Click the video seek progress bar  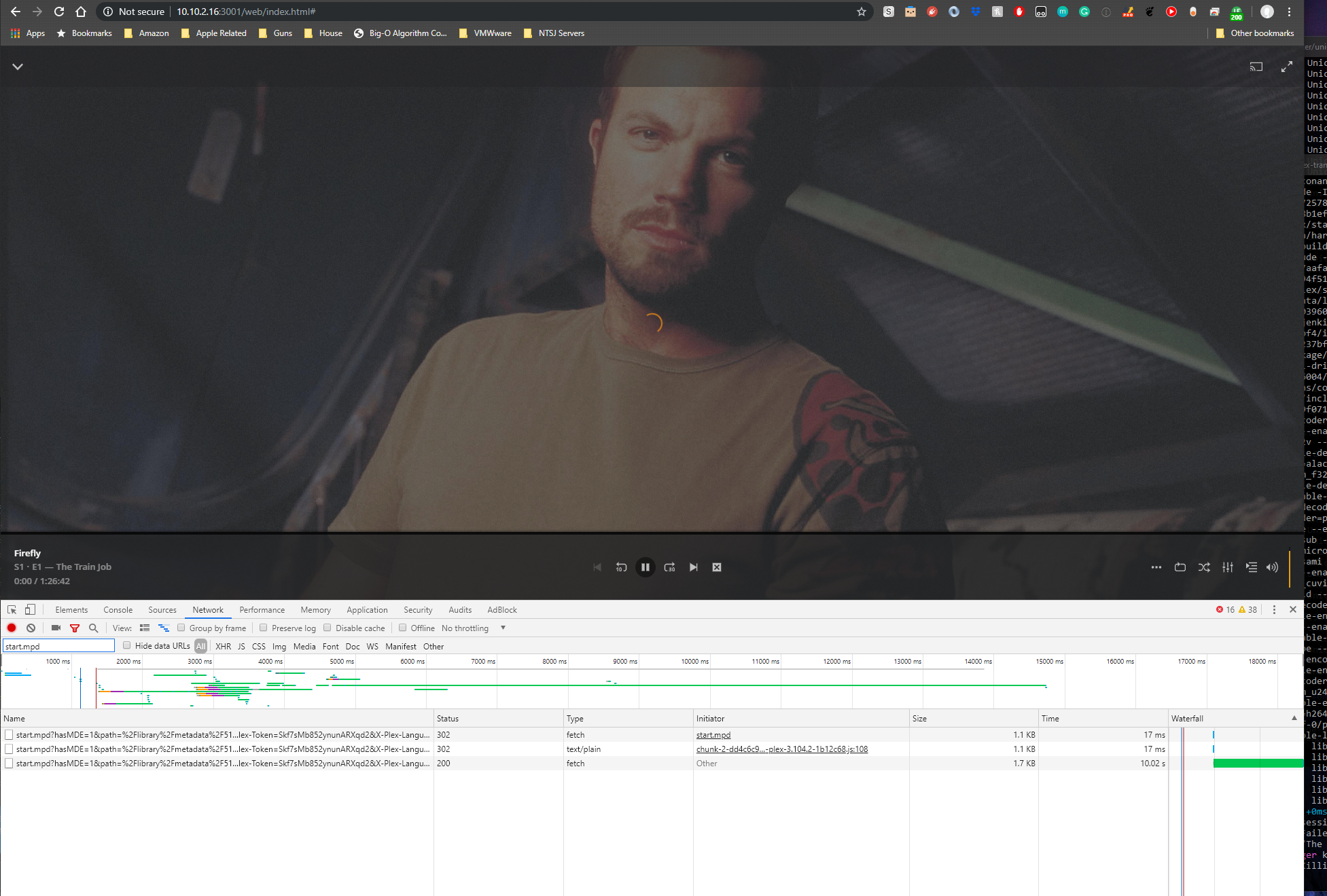[x=652, y=533]
